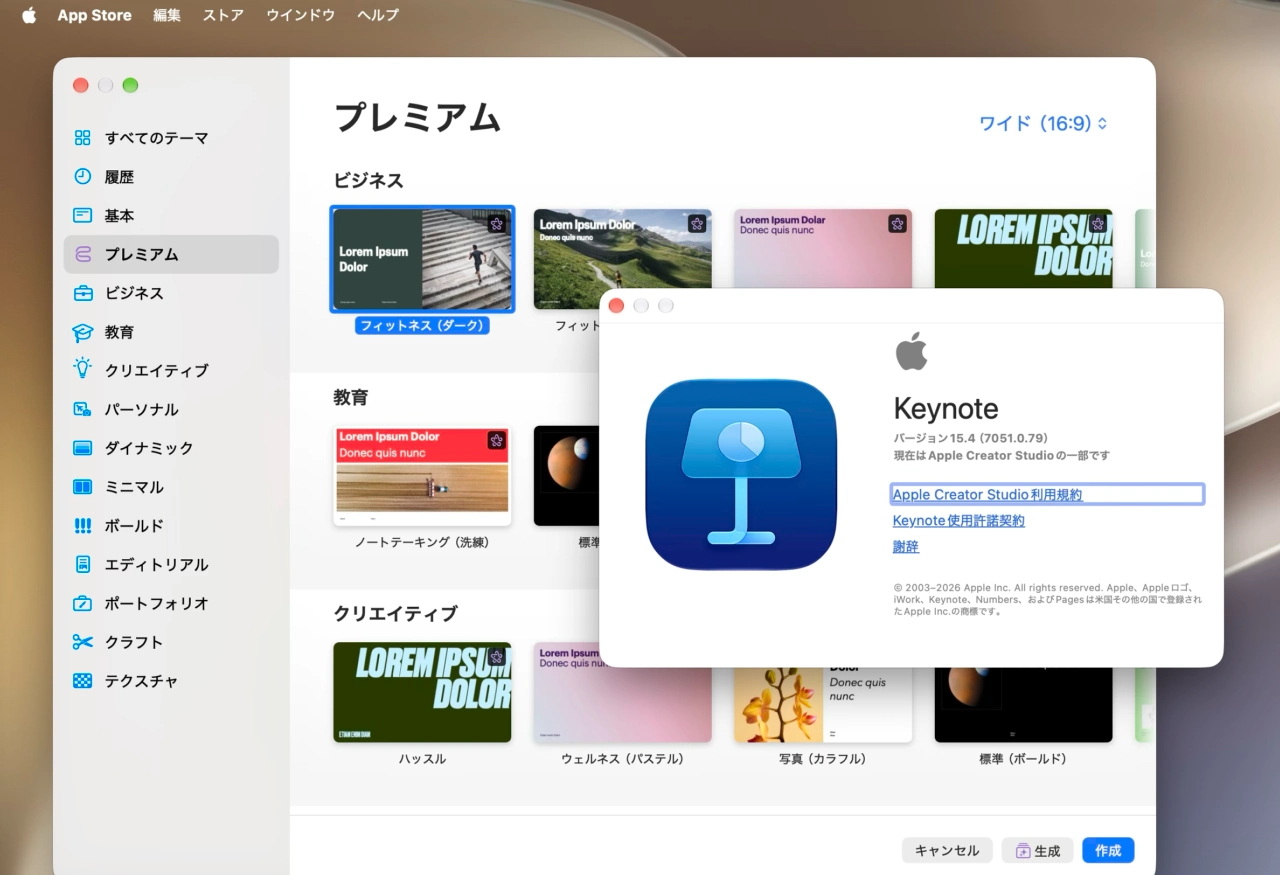Viewport: 1280px width, 875px height.
Task: Click the graduation cap icon beside 教育
Action: coord(82,332)
